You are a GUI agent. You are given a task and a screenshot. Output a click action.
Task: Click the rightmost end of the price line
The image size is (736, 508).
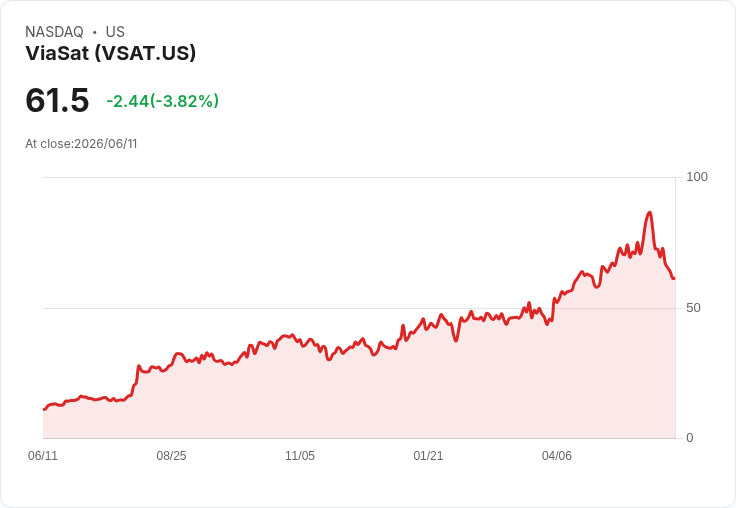tap(674, 278)
